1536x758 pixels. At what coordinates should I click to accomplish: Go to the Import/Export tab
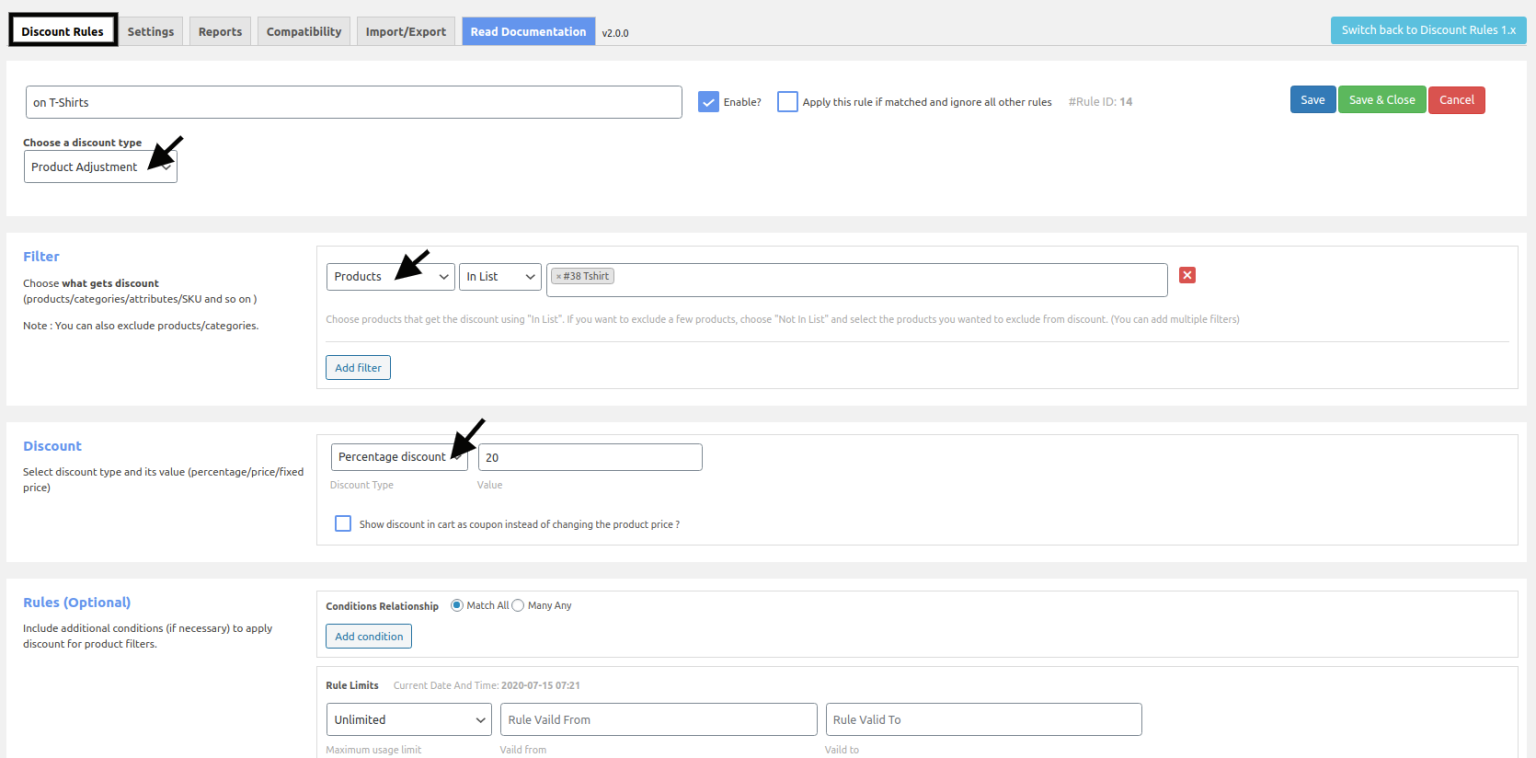click(405, 31)
